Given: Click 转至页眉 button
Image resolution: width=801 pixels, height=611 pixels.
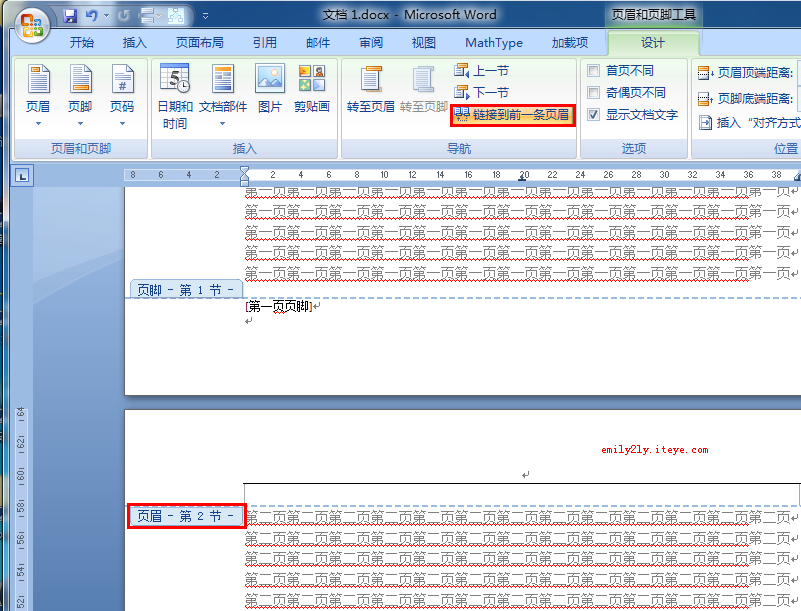Looking at the screenshot, I should [371, 89].
